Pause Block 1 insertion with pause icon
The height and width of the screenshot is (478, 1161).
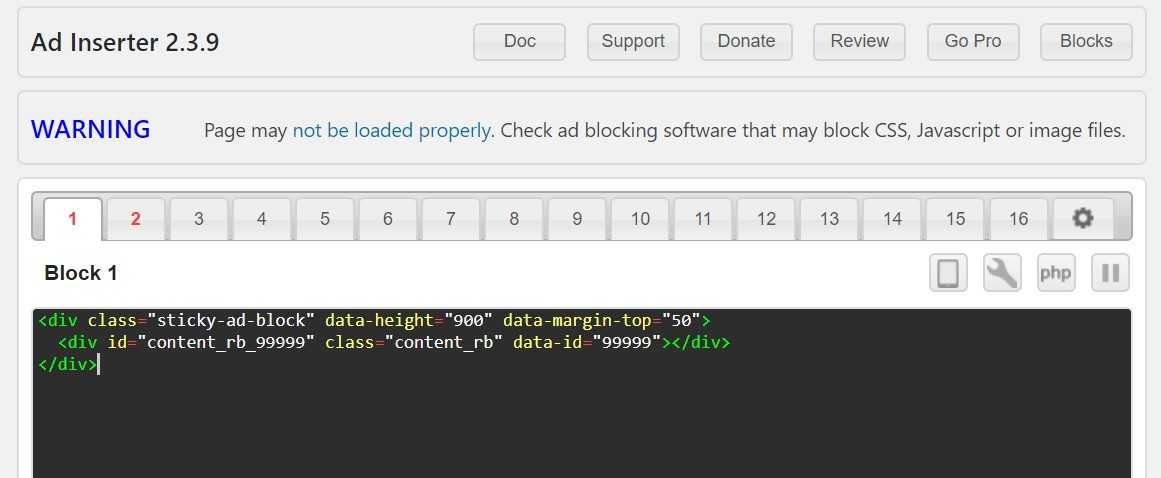point(1110,273)
